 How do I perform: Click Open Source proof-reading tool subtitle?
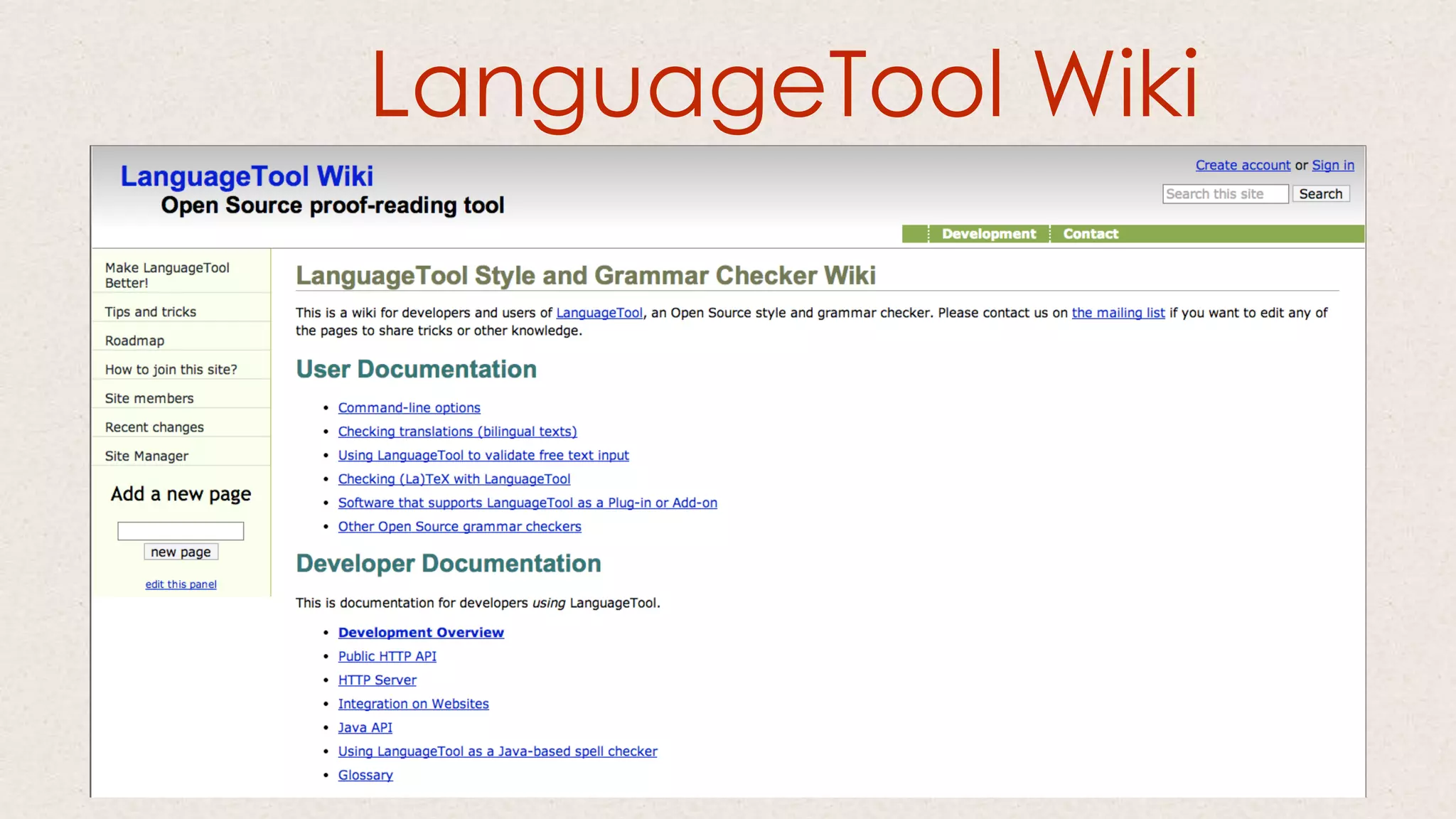tap(333, 205)
